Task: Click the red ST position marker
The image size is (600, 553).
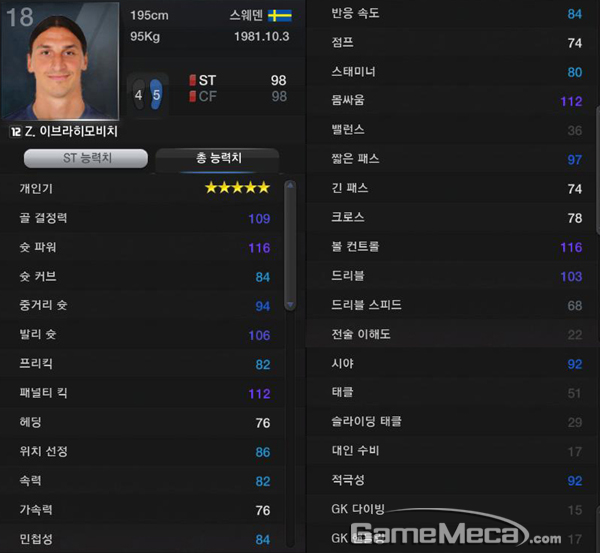Action: pos(192,80)
